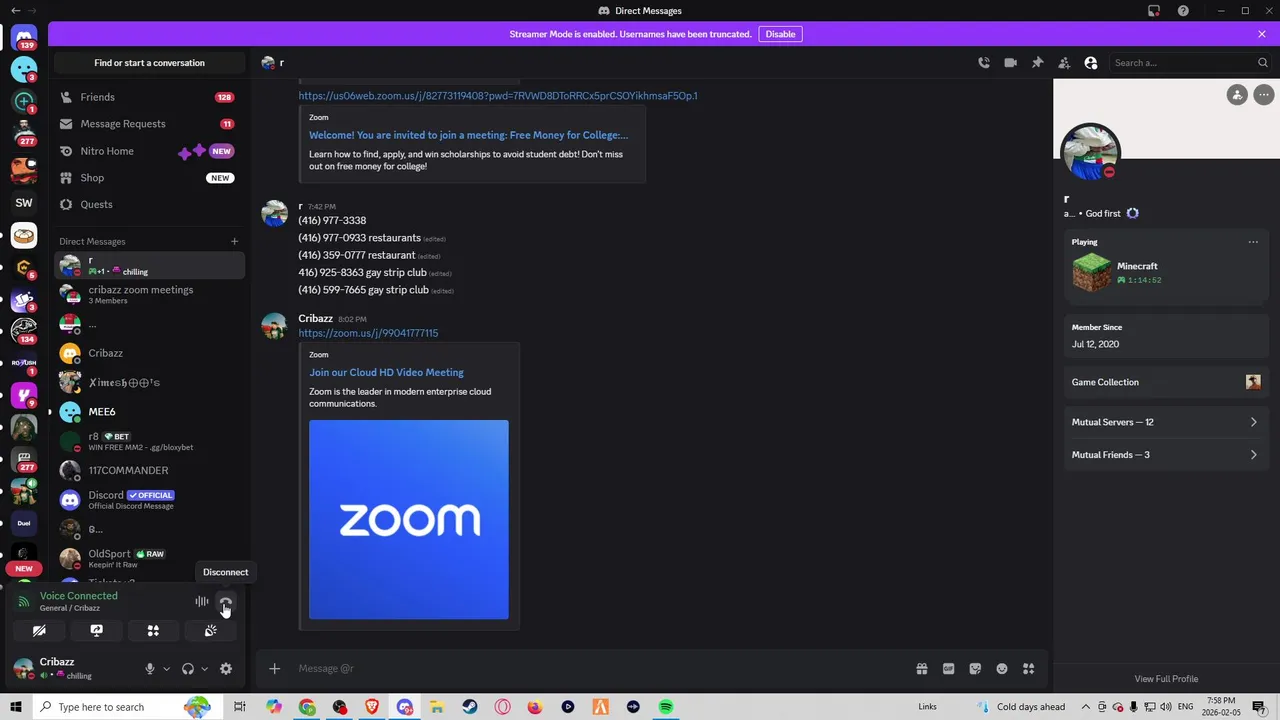Disconnect from the voice call
Viewport: 1280px width, 720px height.
click(225, 602)
